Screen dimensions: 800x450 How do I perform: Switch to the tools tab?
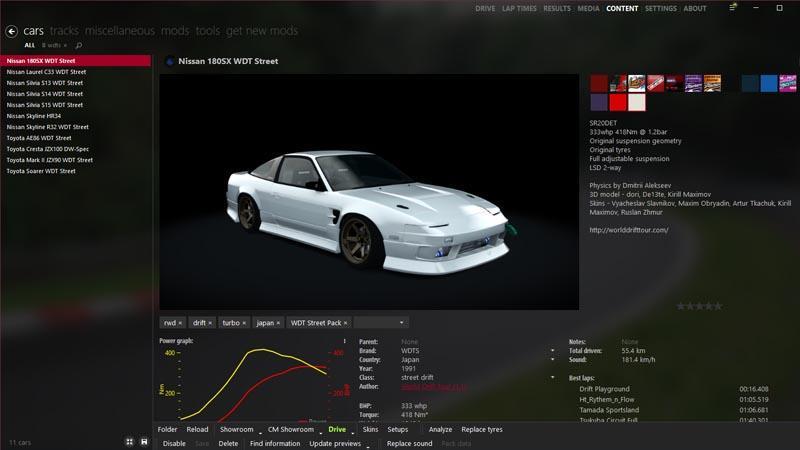click(x=208, y=31)
